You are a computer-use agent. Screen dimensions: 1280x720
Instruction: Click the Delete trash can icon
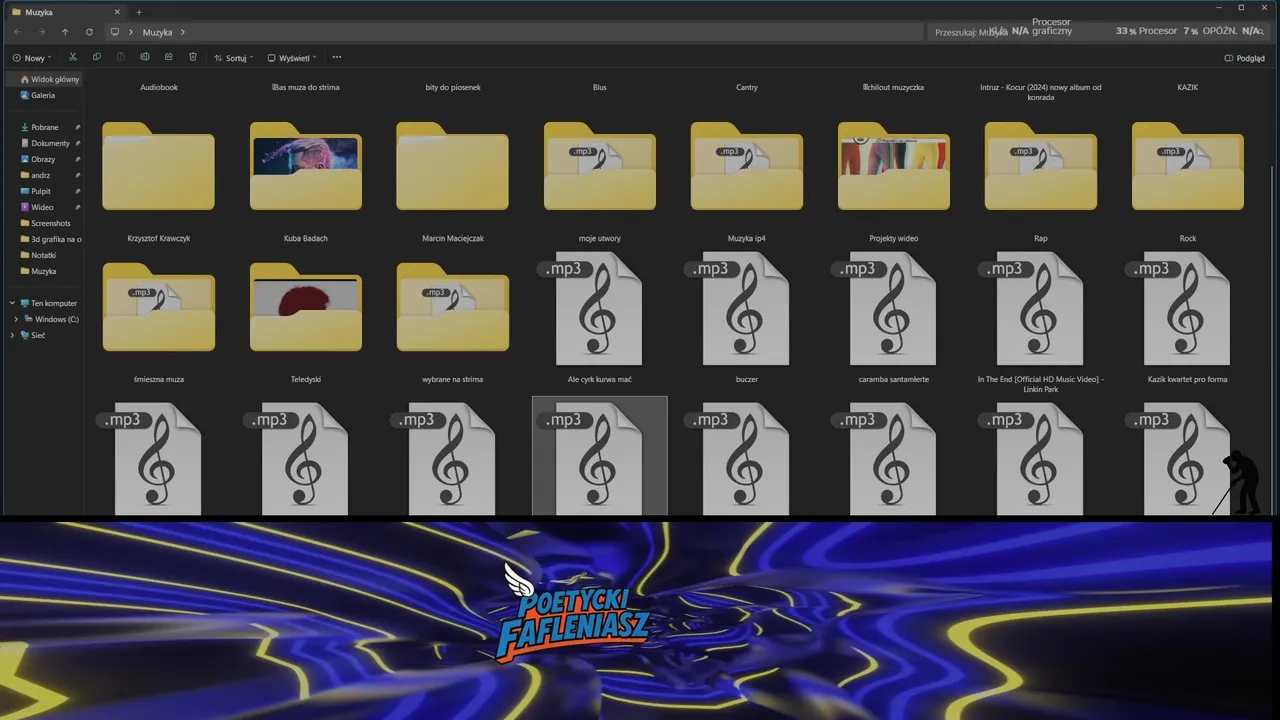(x=193, y=57)
